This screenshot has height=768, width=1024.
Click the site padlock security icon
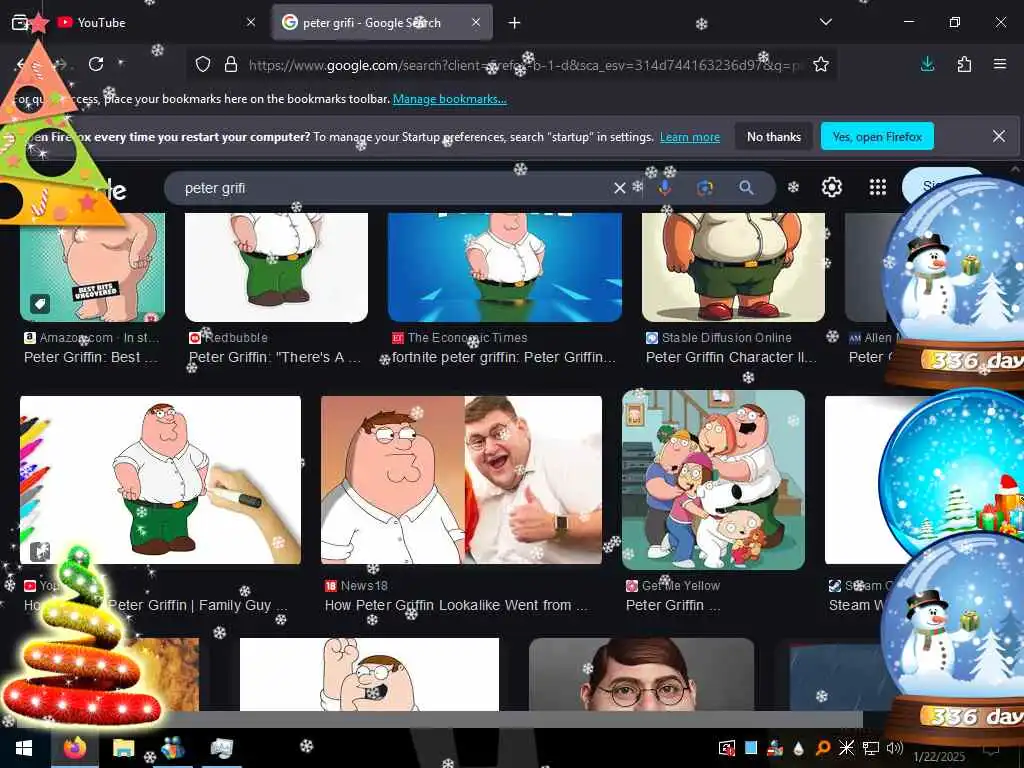[x=231, y=64]
